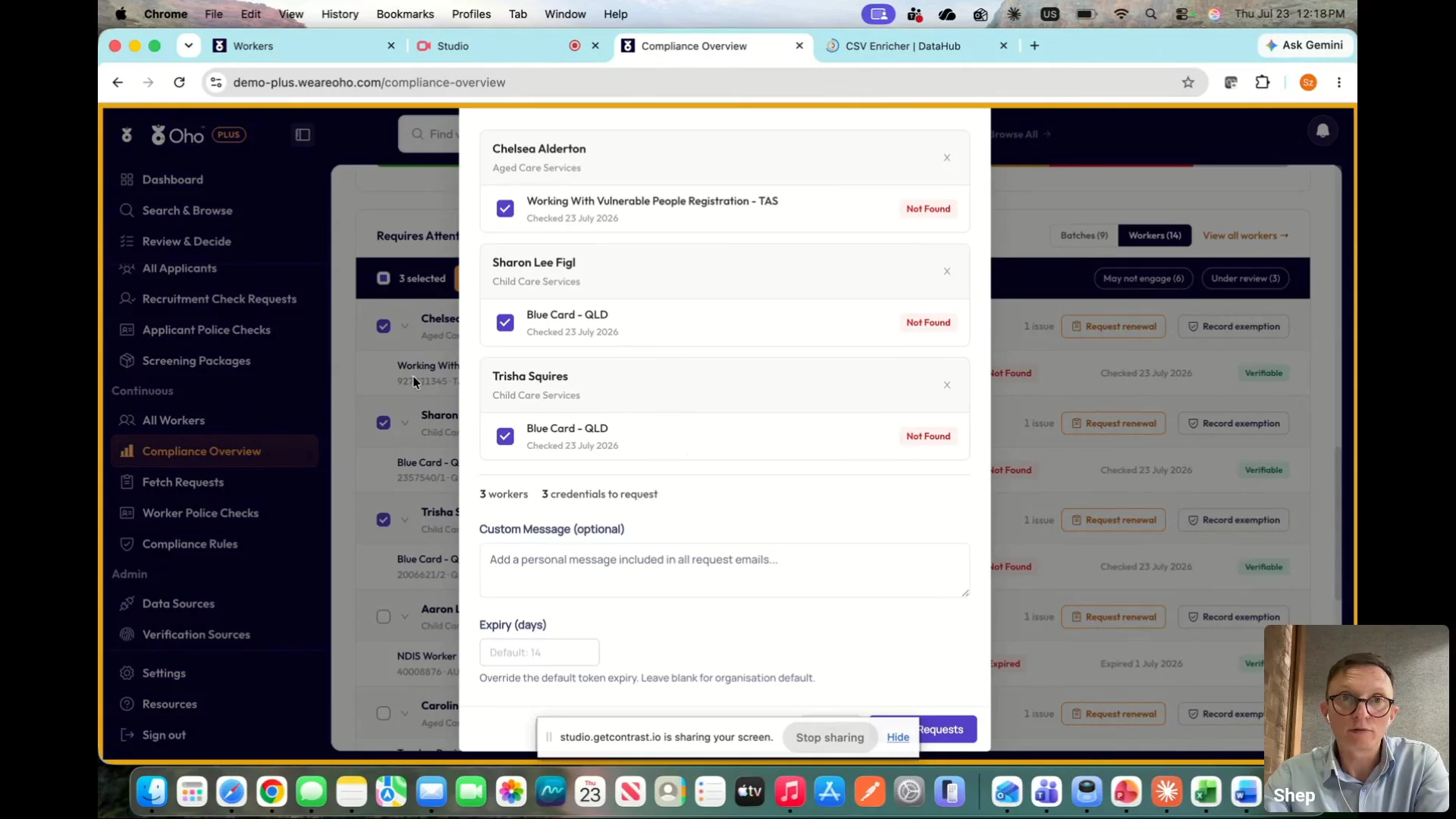This screenshot has height=819, width=1456.
Task: Click the Data Sources plug icon
Action: [127, 604]
